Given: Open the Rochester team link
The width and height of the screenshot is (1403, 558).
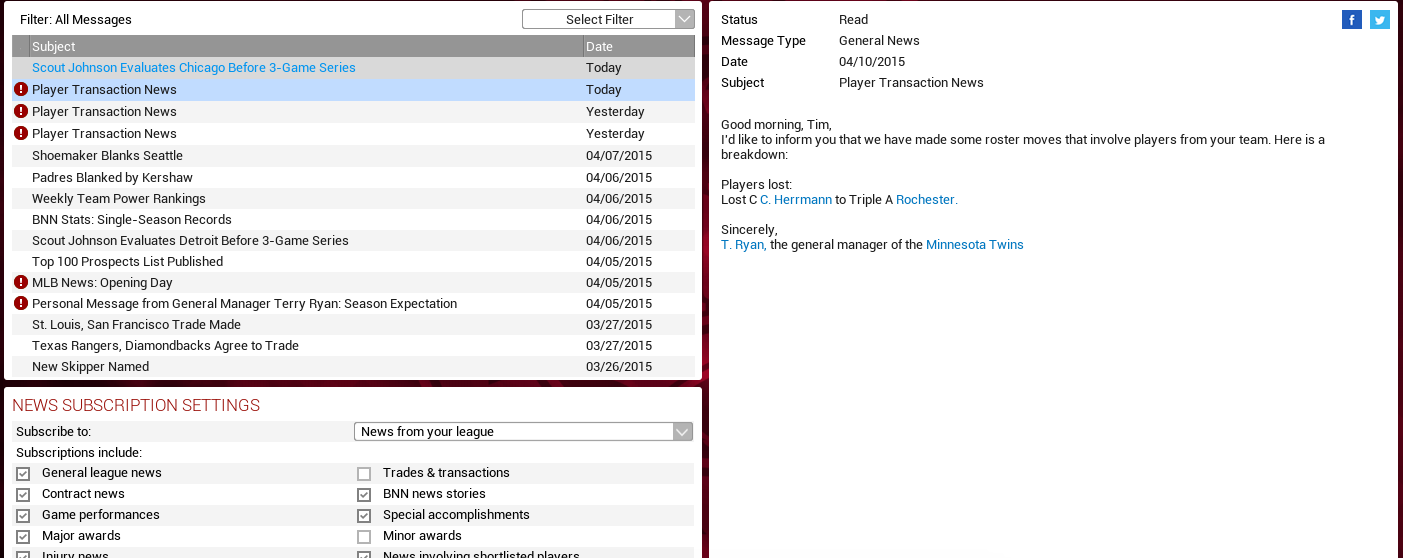Looking at the screenshot, I should 926,200.
